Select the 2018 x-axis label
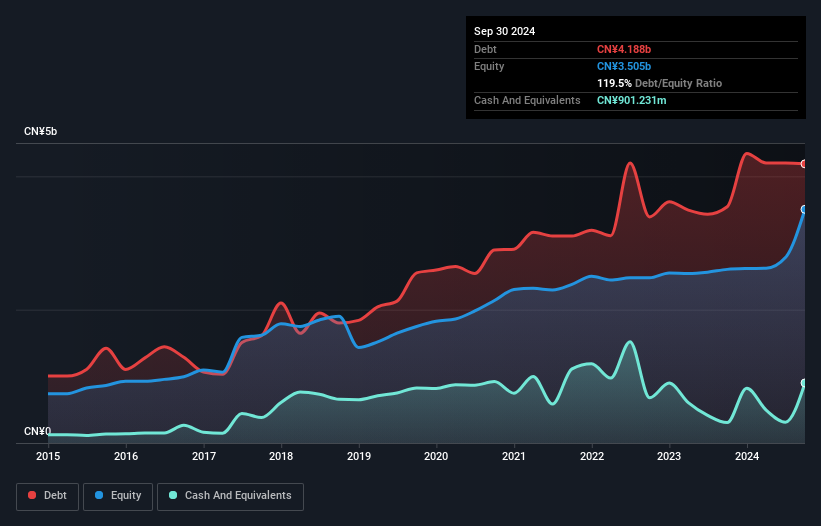821x526 pixels. click(281, 456)
